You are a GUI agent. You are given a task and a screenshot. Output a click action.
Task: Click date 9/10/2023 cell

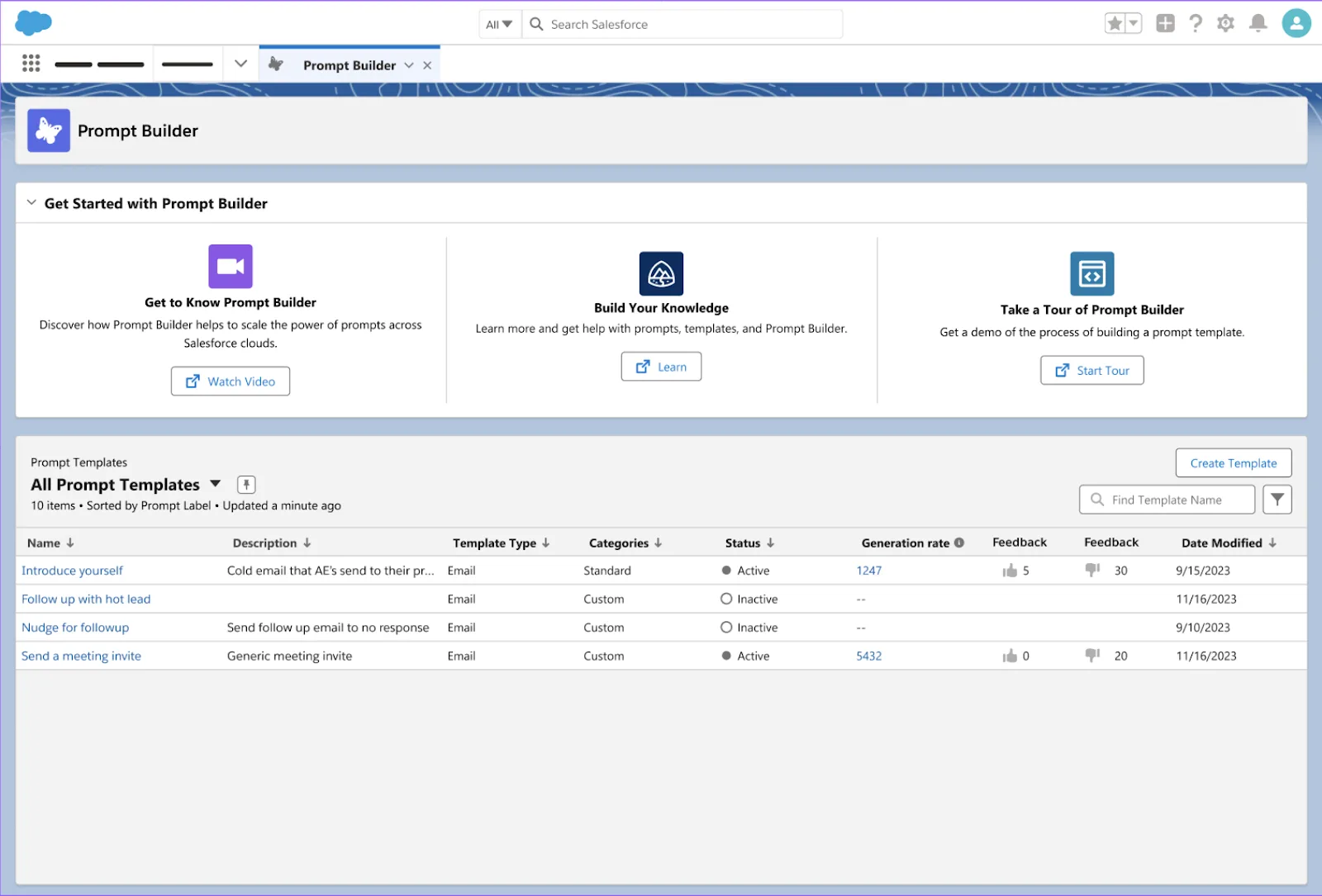pos(1203,628)
